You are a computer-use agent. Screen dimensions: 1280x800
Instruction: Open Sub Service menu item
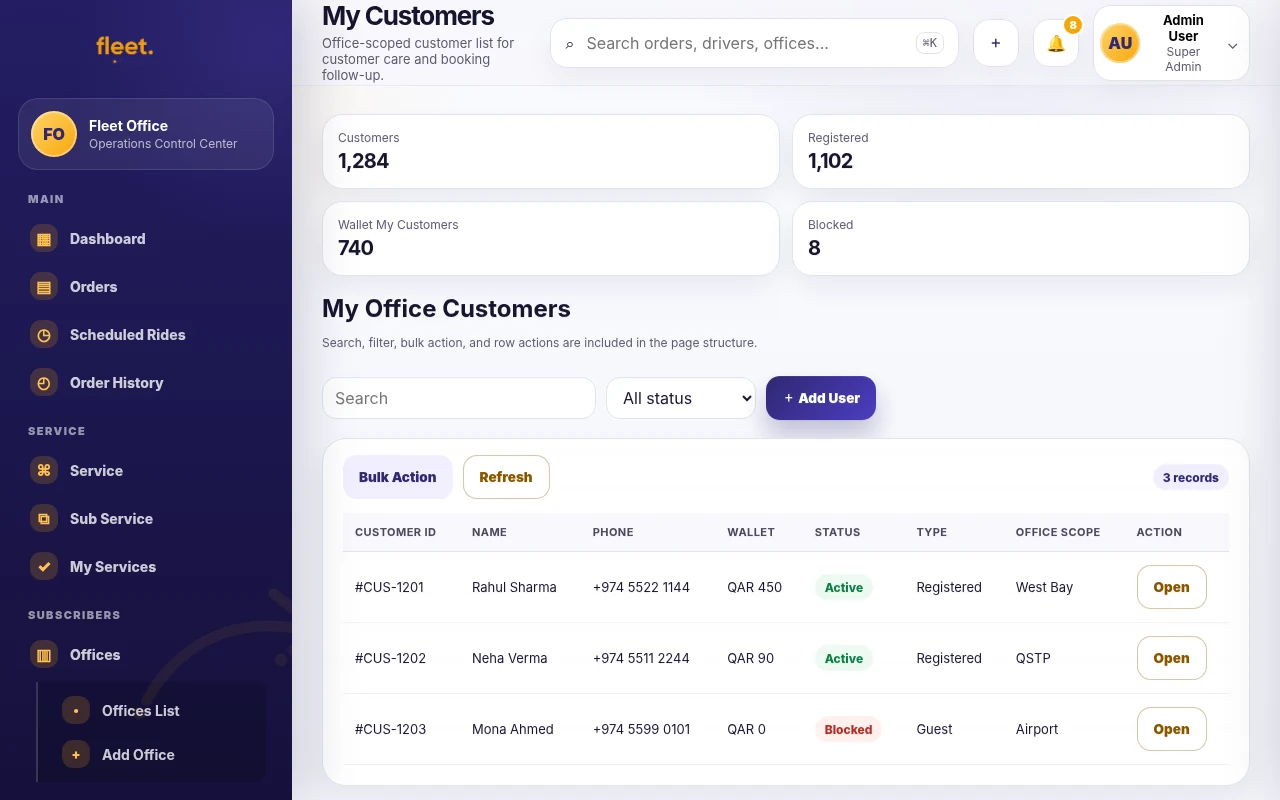pos(146,519)
